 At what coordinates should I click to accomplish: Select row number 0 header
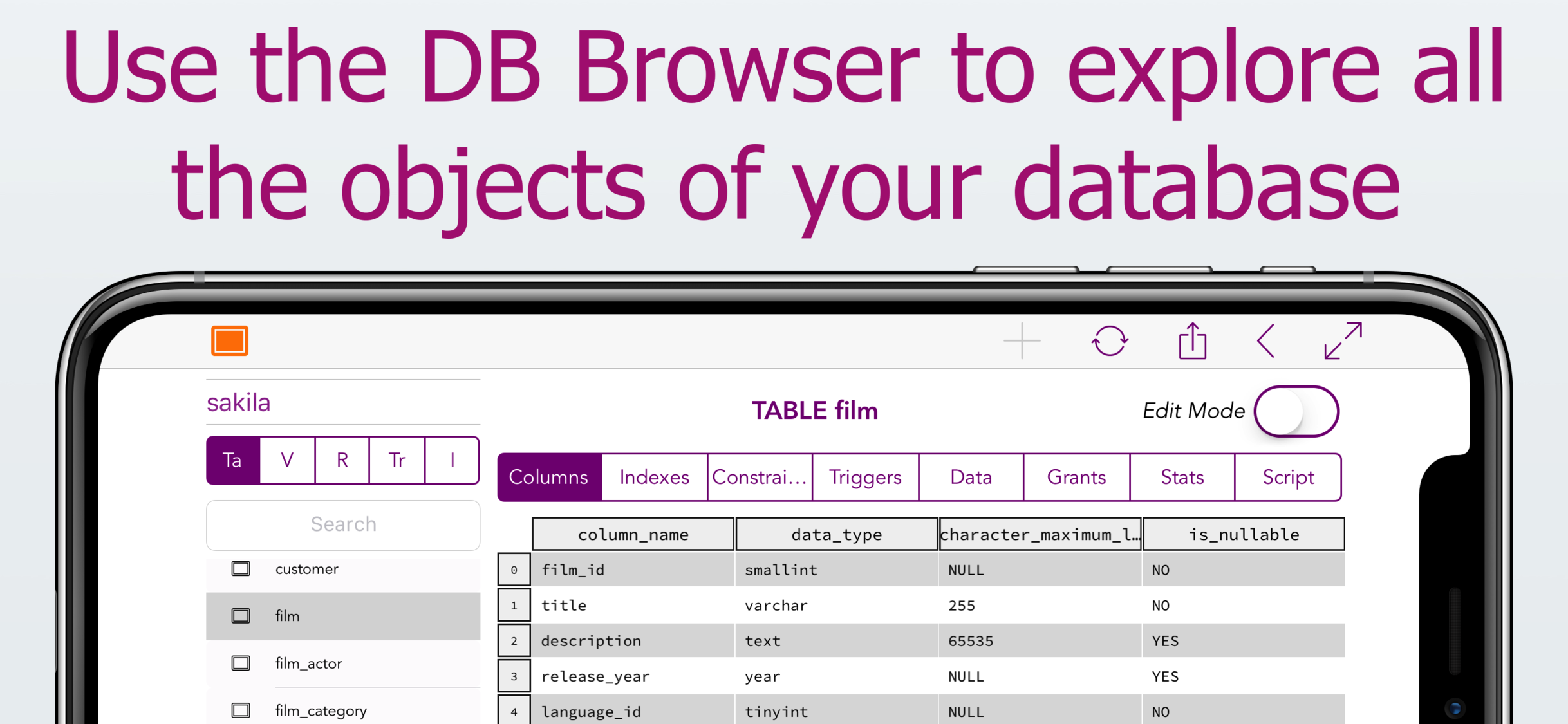pos(514,570)
